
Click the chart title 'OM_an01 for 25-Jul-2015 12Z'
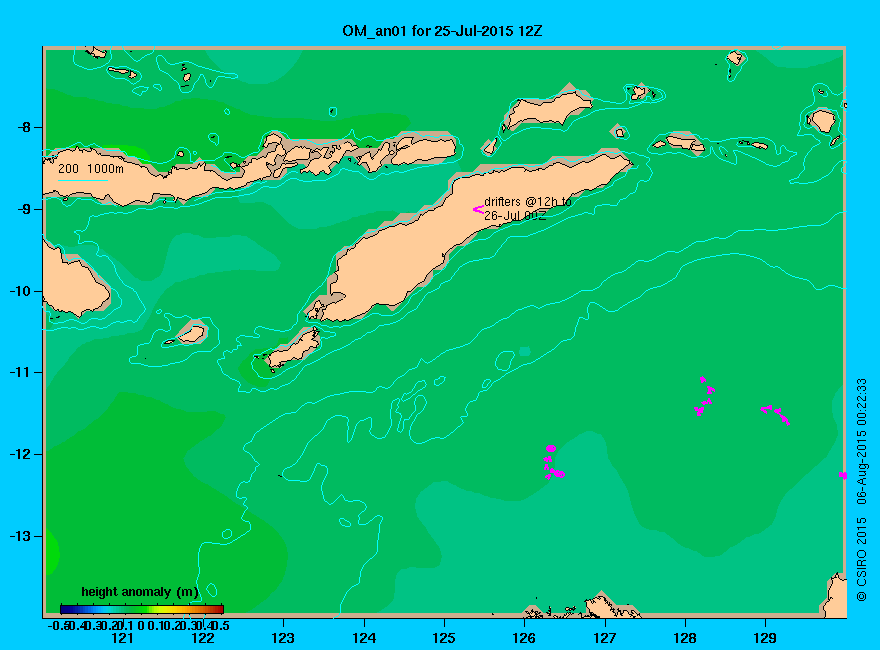click(x=442, y=31)
